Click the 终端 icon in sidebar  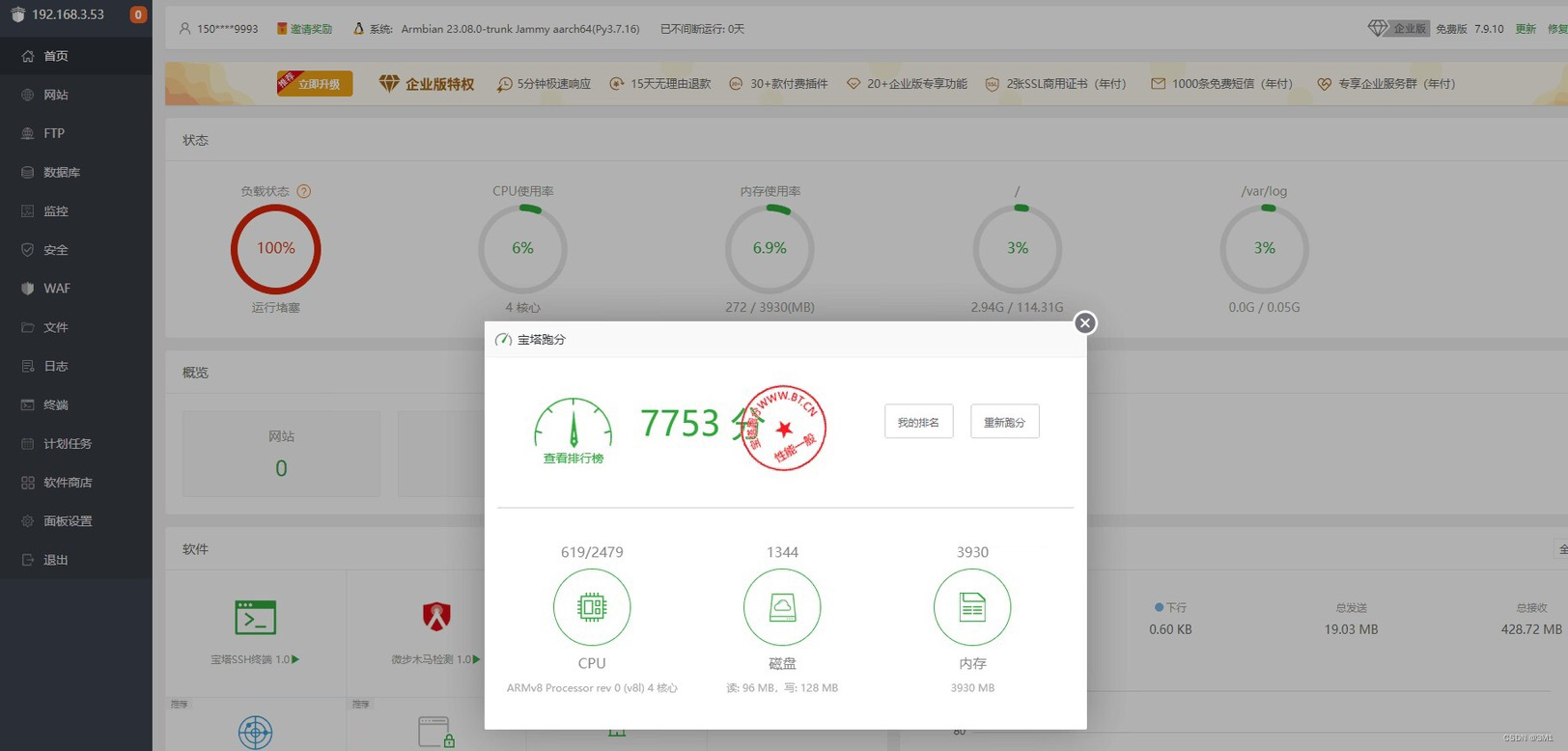(x=27, y=404)
